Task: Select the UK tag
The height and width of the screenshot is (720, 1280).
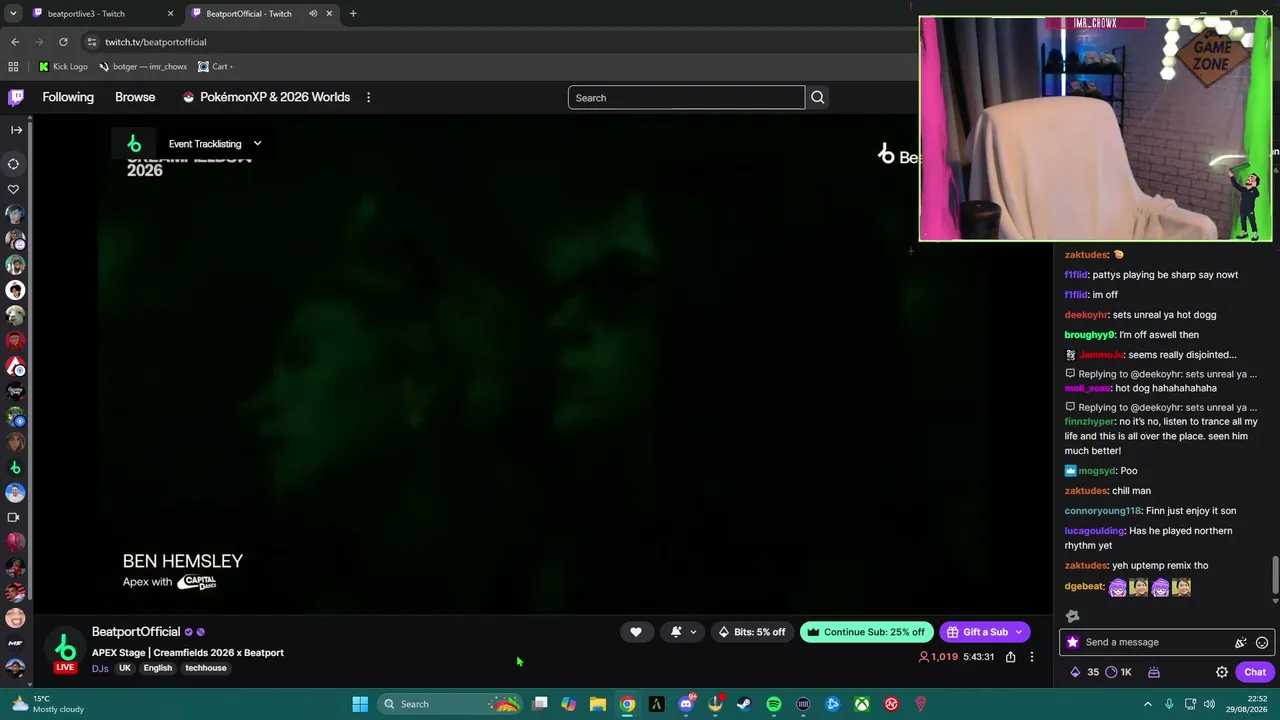Action: click(125, 668)
